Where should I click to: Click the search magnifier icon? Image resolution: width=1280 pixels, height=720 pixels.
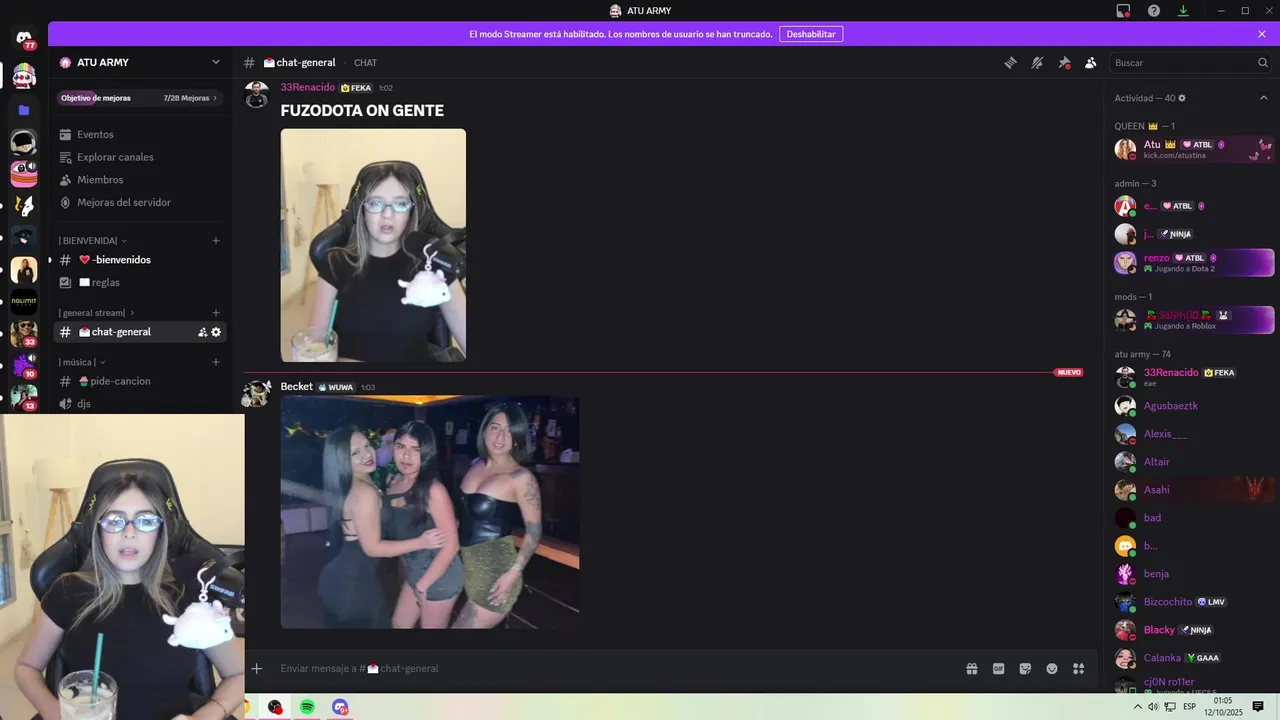tap(1263, 62)
